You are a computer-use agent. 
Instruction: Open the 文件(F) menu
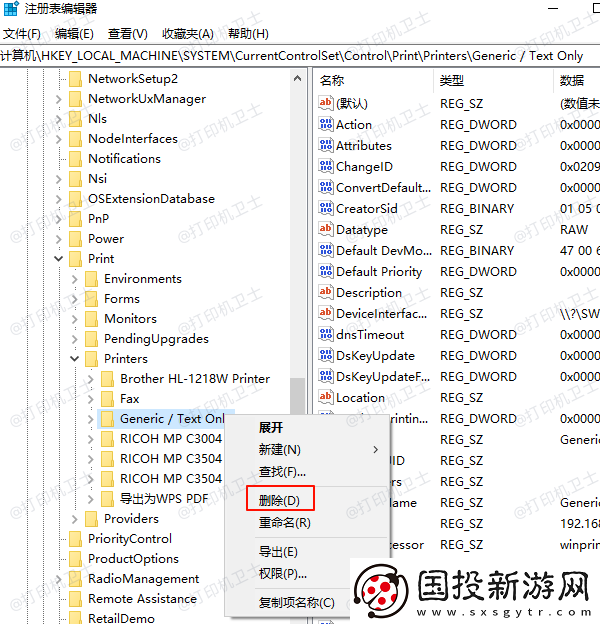click(22, 34)
